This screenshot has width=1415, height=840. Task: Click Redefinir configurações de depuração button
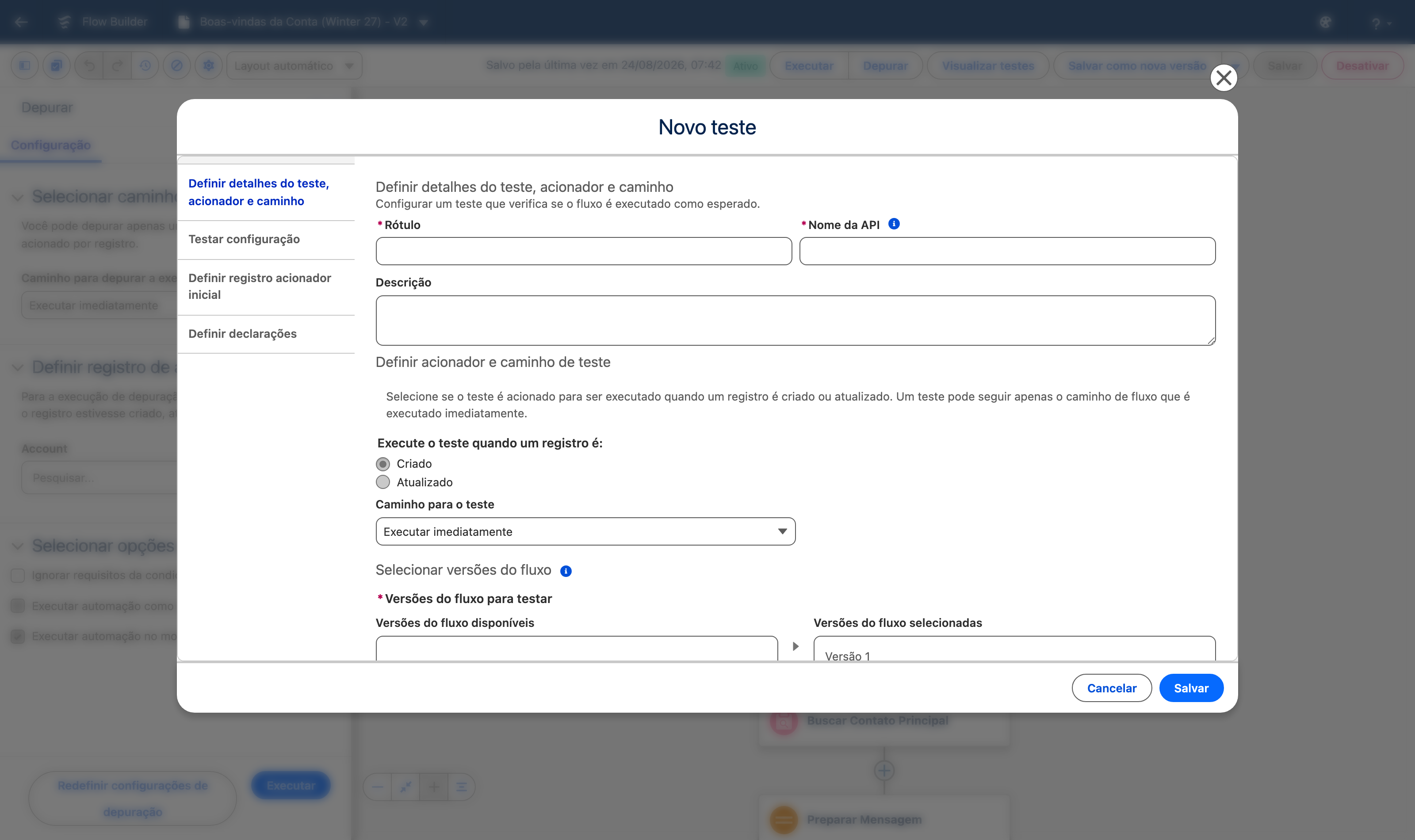(x=133, y=799)
